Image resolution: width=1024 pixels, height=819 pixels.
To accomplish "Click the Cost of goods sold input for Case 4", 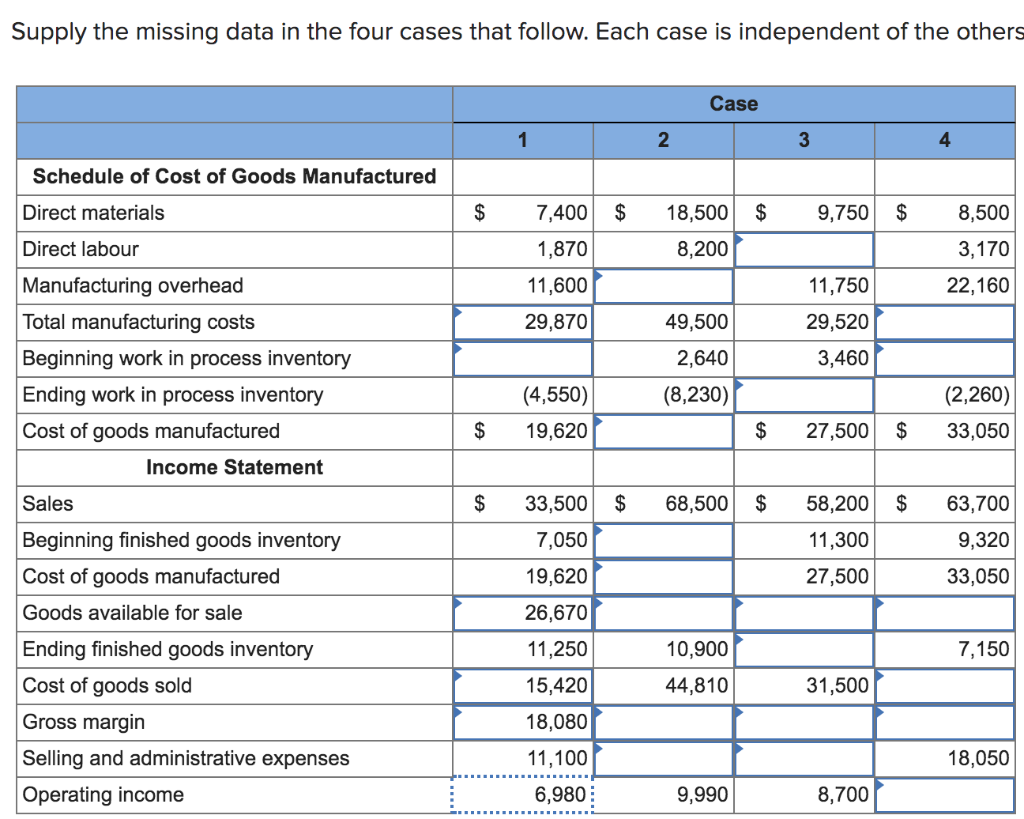I will coord(945,685).
